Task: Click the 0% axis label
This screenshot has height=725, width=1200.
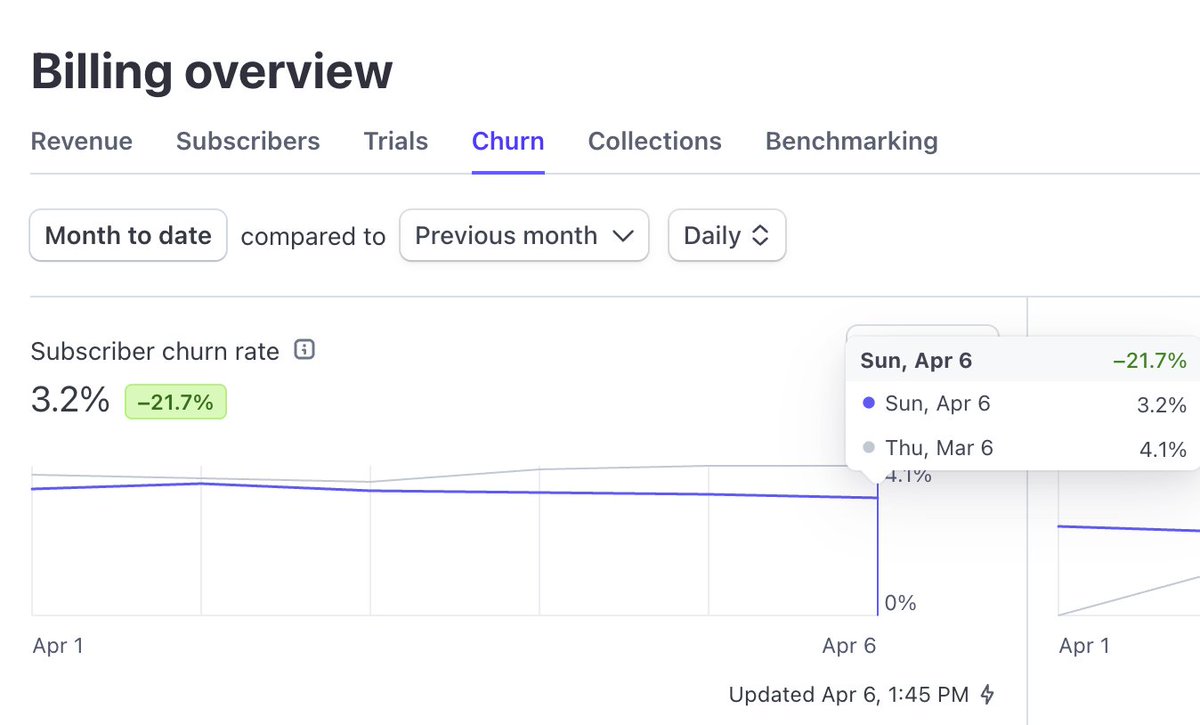Action: point(900,603)
